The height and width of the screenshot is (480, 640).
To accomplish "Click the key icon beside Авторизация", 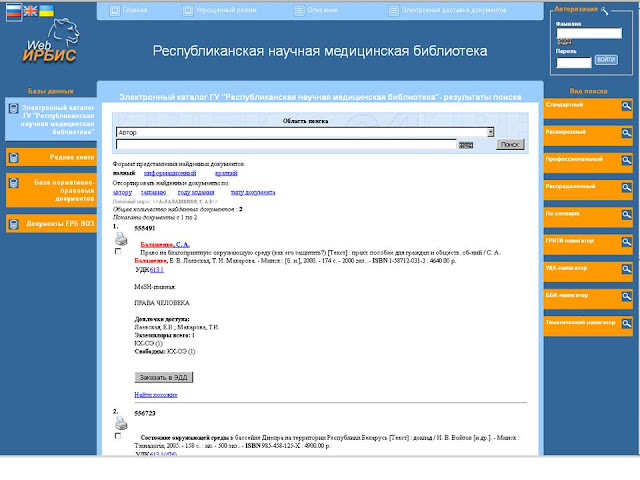I will click(605, 11).
